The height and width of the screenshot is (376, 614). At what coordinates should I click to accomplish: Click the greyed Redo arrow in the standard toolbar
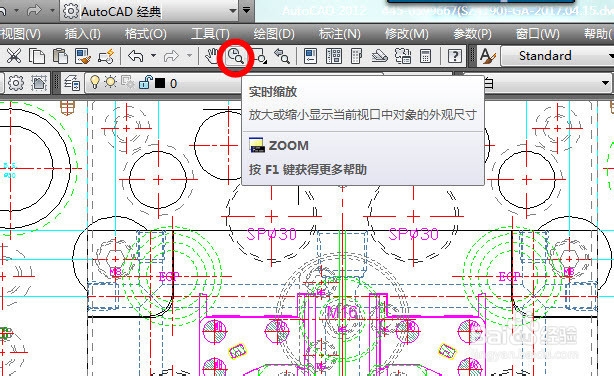click(x=171, y=56)
